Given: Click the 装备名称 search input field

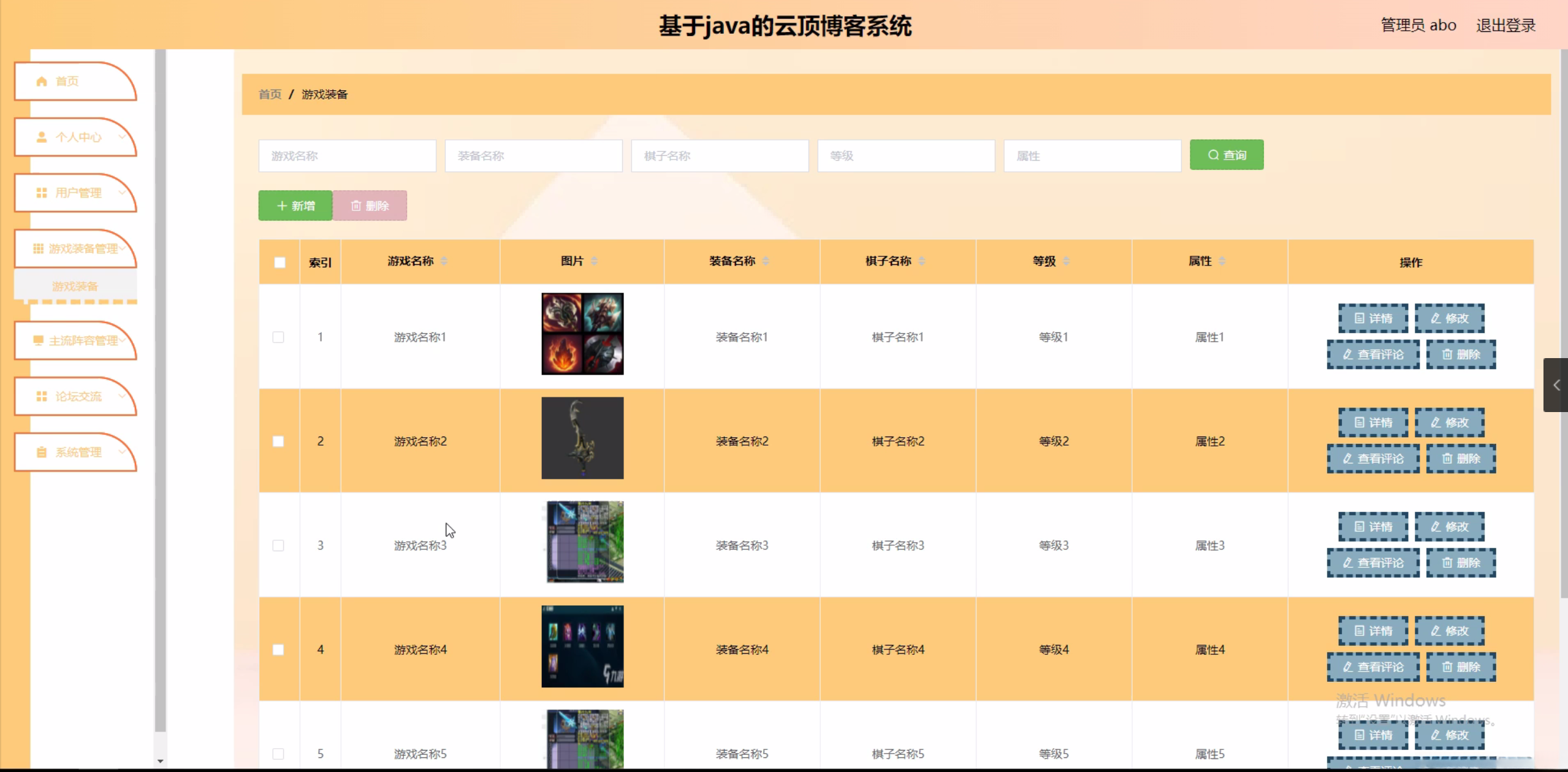Looking at the screenshot, I should point(533,156).
